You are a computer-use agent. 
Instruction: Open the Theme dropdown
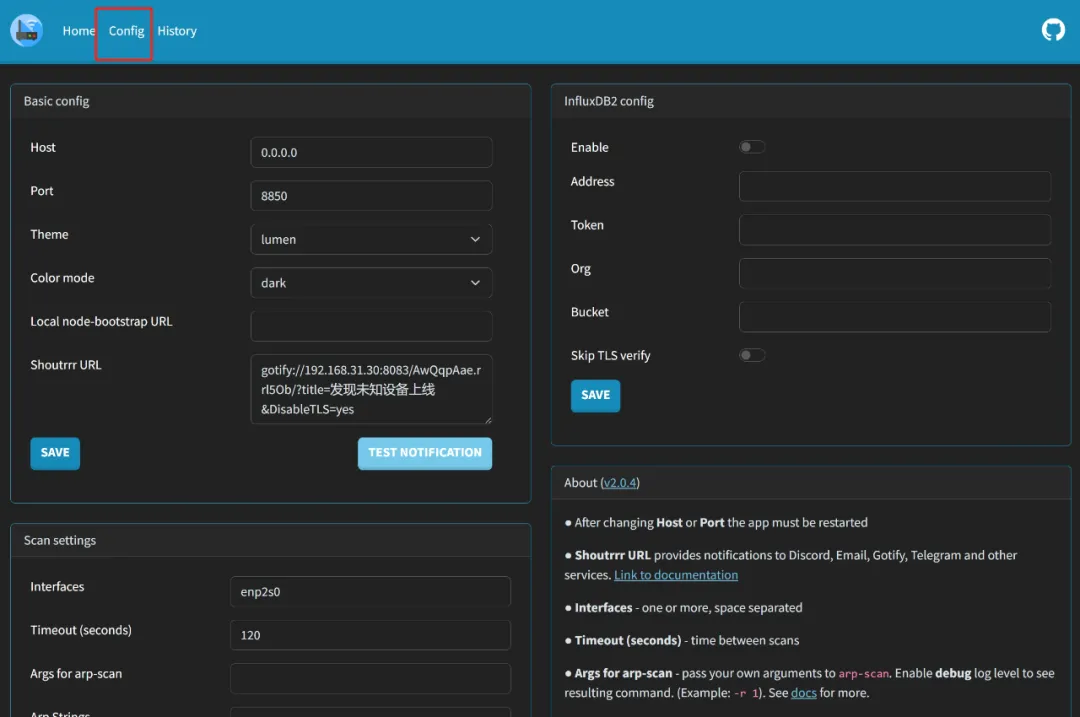[371, 239]
